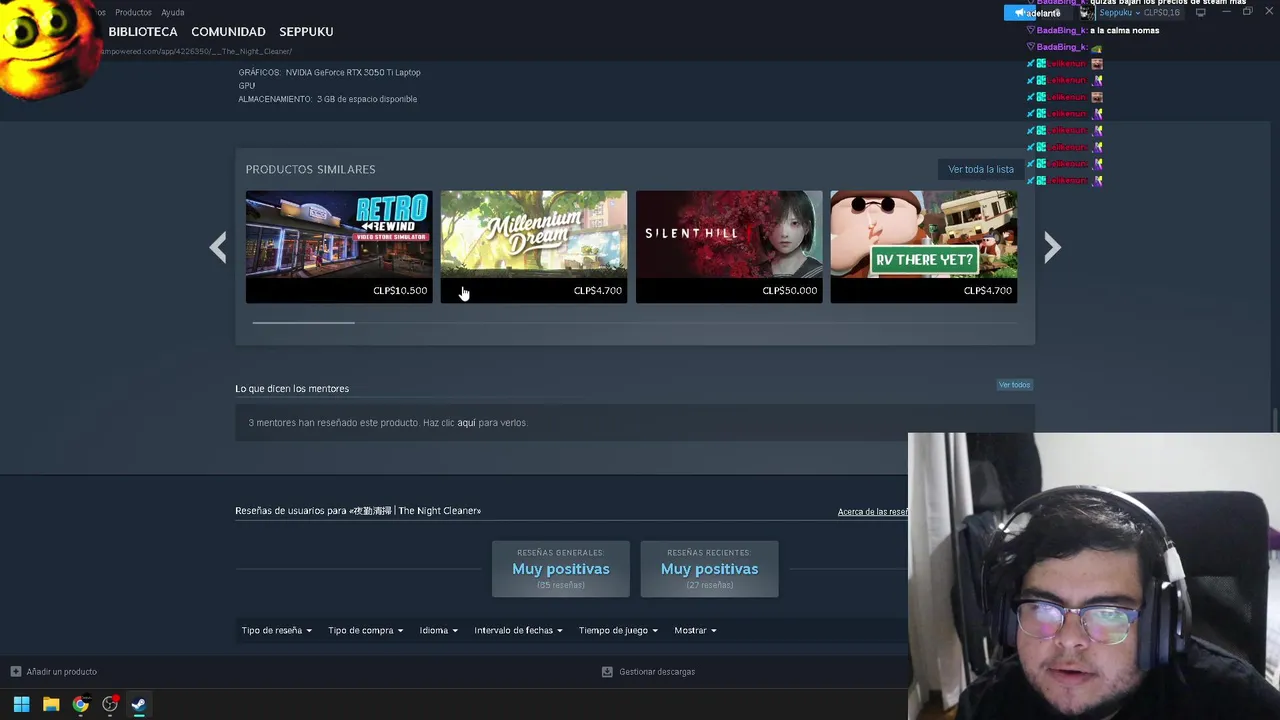Click the page vertical scrollbar thumb
Screen dimensions: 1280x720
coord(1275,420)
